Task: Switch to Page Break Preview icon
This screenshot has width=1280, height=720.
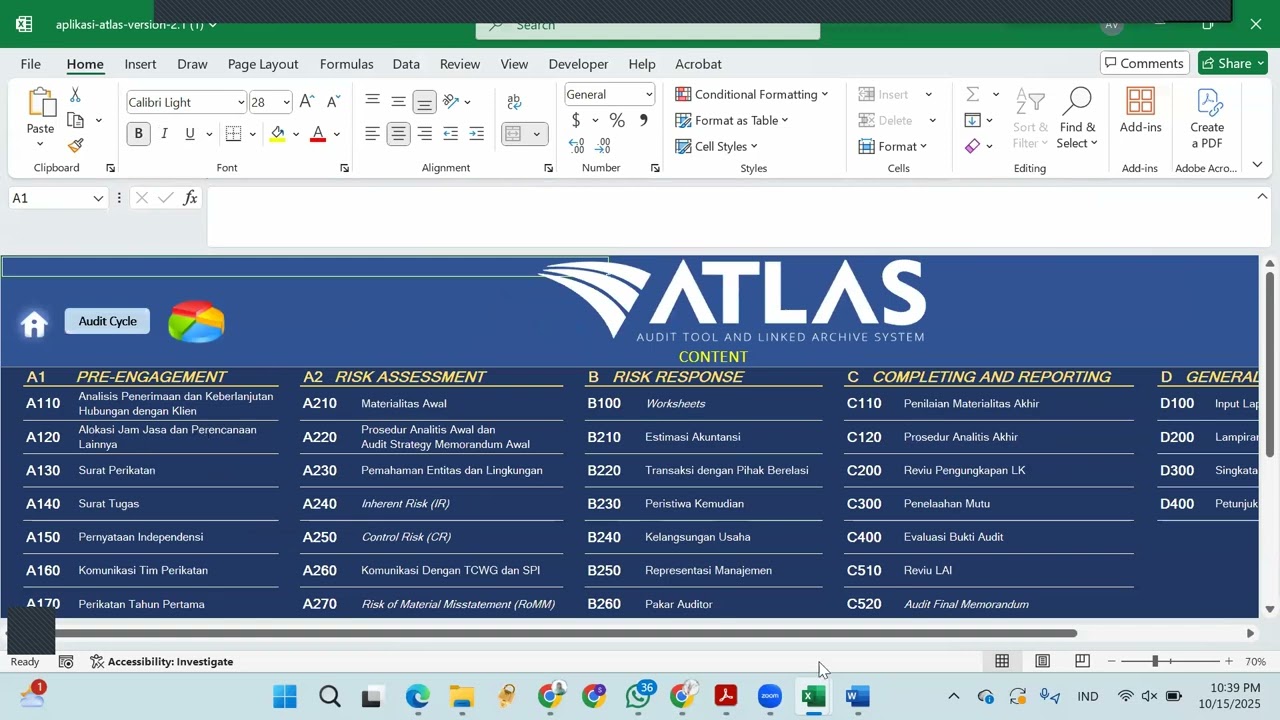Action: tap(1082, 661)
